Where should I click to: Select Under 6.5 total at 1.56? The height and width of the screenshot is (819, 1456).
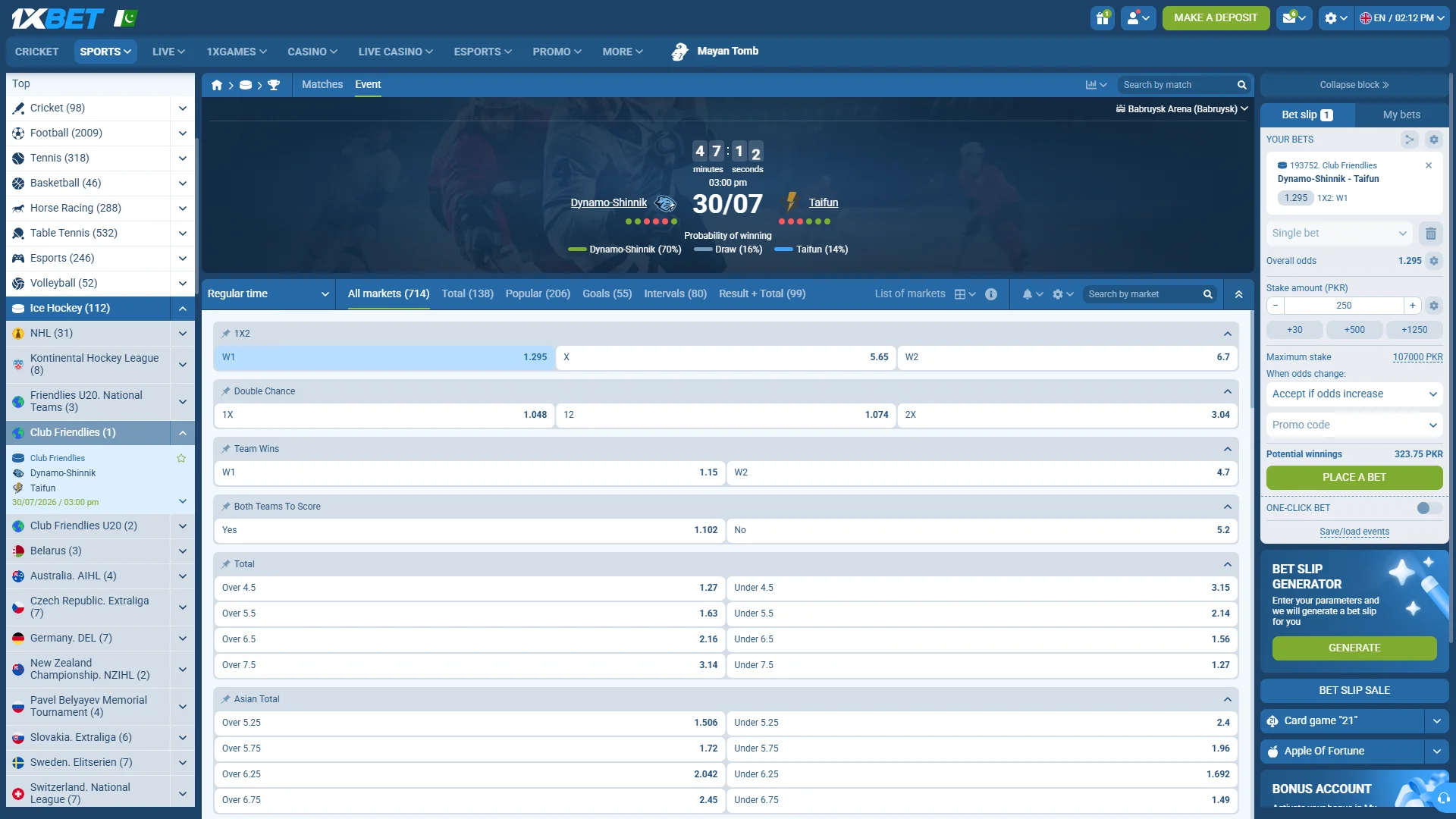point(982,639)
